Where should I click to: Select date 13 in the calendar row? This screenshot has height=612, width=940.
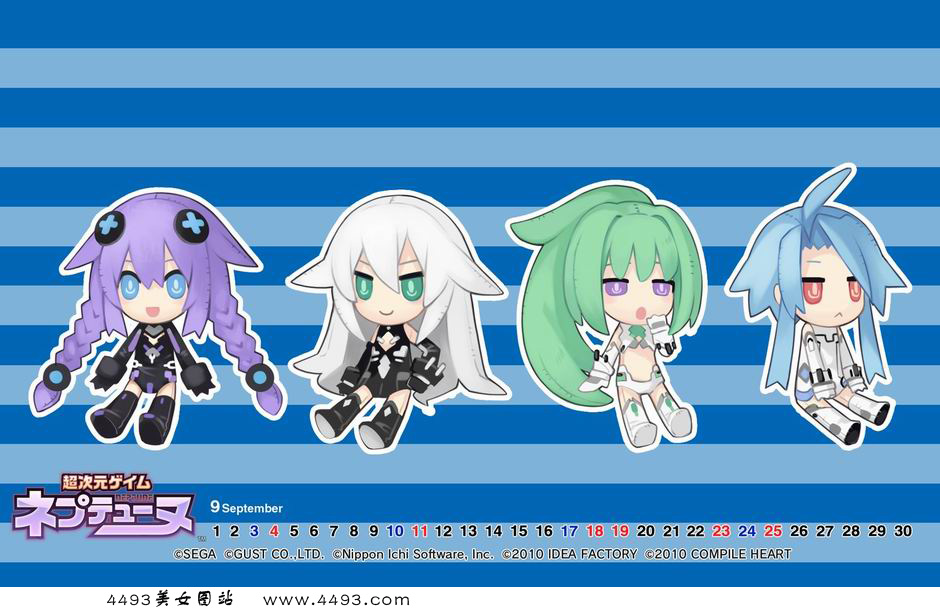(468, 531)
